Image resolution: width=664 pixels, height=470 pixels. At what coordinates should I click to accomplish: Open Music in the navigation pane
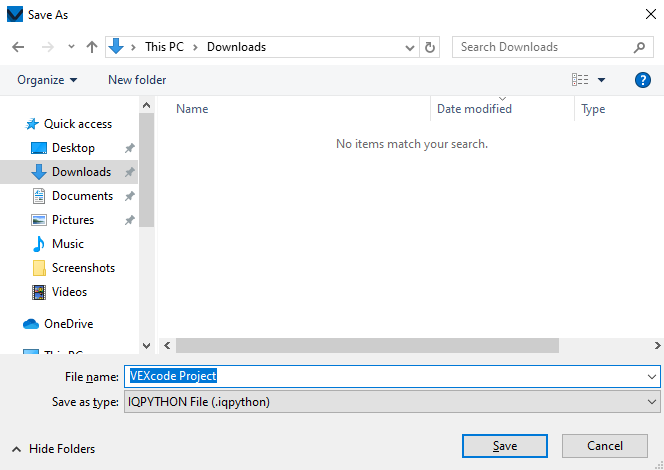tap(58, 244)
